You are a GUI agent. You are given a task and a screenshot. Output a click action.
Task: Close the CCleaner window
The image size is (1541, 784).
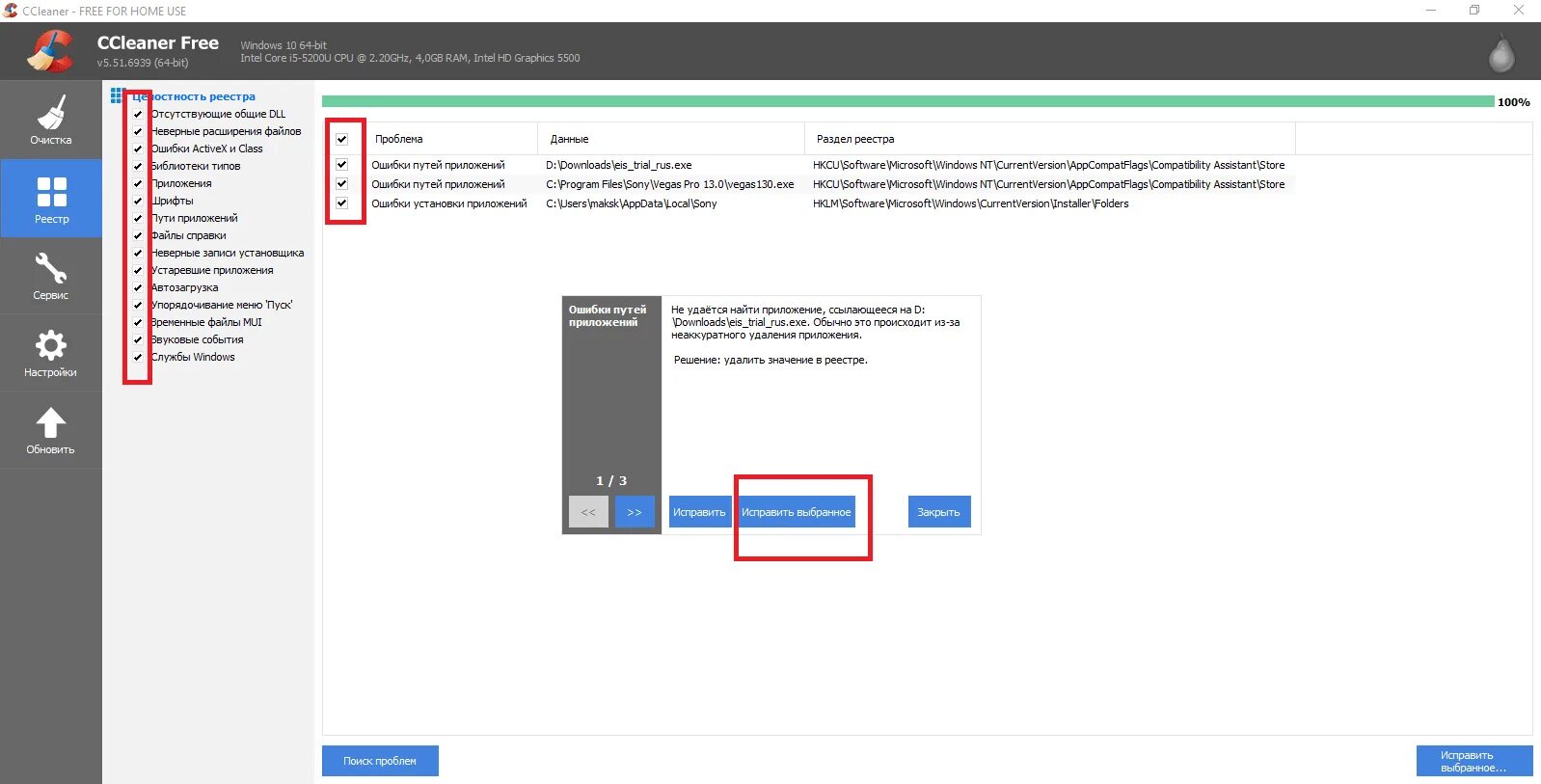pos(1519,11)
